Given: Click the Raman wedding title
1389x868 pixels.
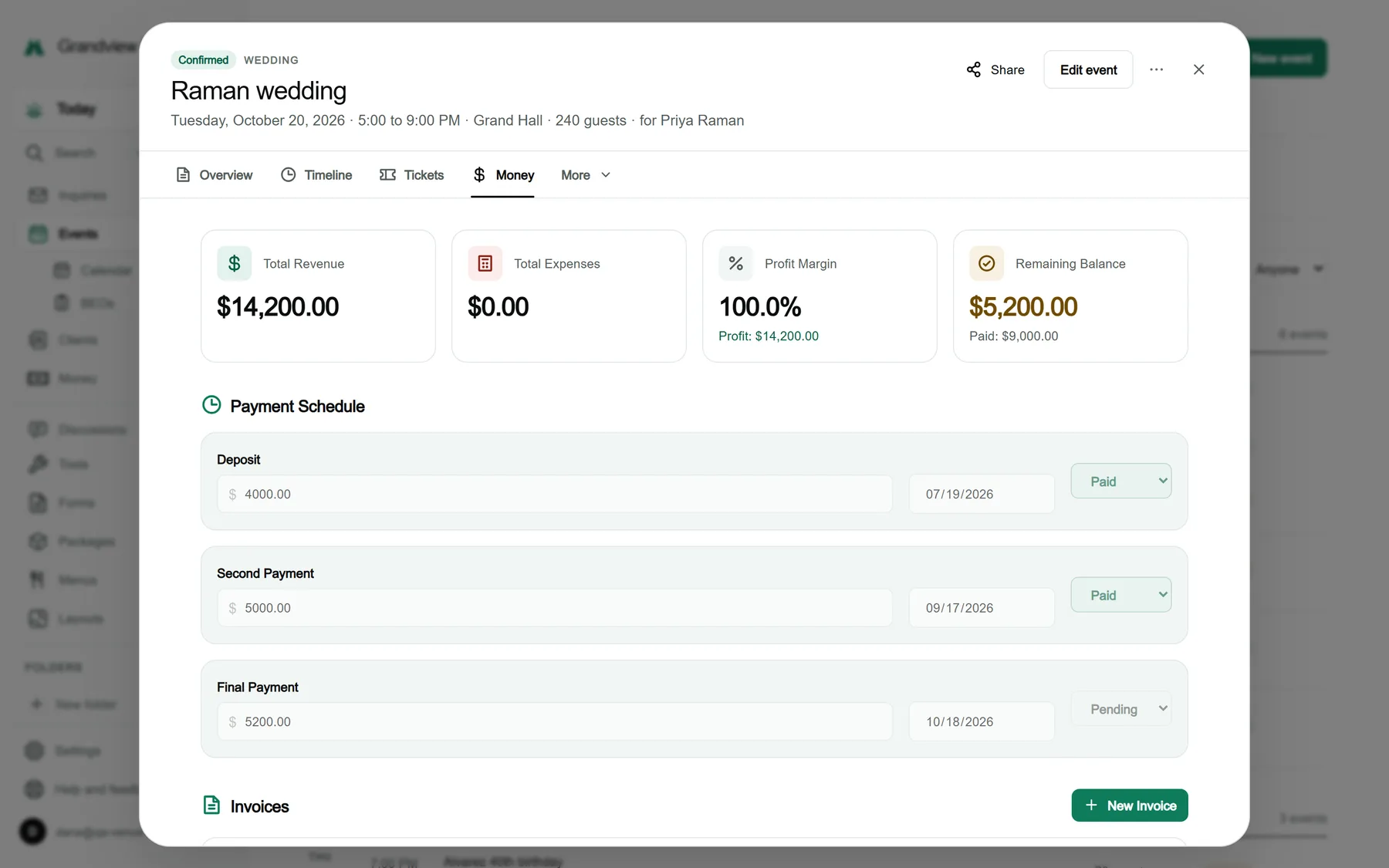Looking at the screenshot, I should point(259,91).
